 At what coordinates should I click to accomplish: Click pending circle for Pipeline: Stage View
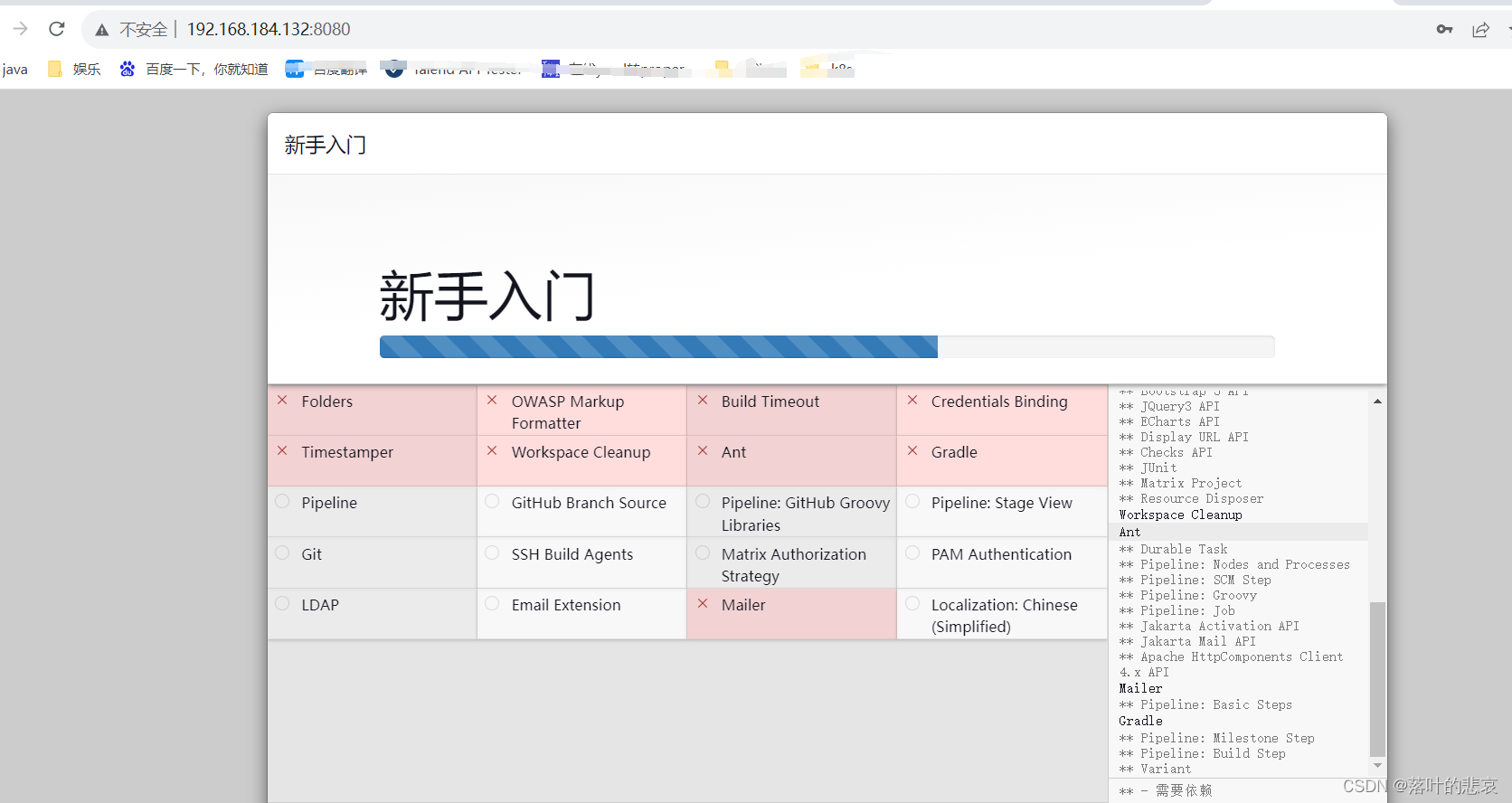pos(912,501)
